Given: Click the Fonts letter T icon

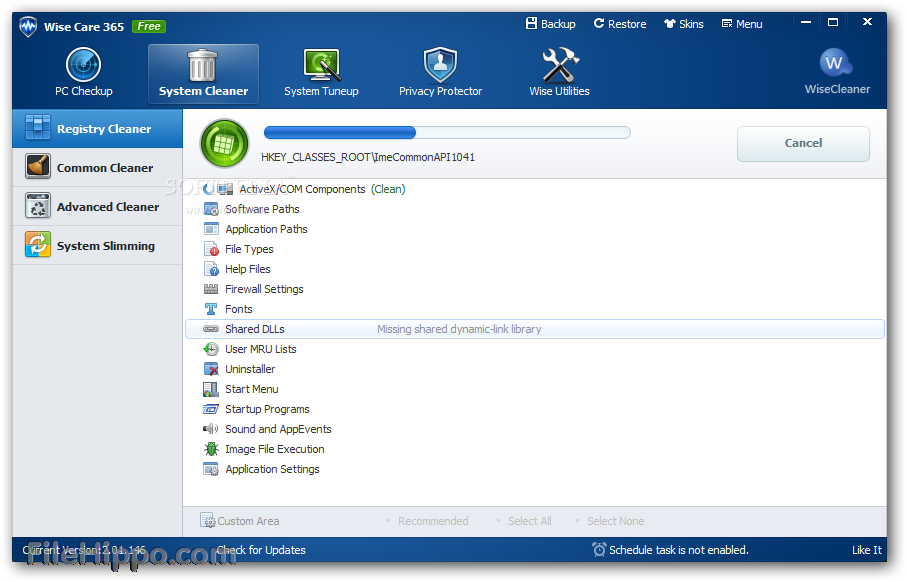Looking at the screenshot, I should point(211,309).
